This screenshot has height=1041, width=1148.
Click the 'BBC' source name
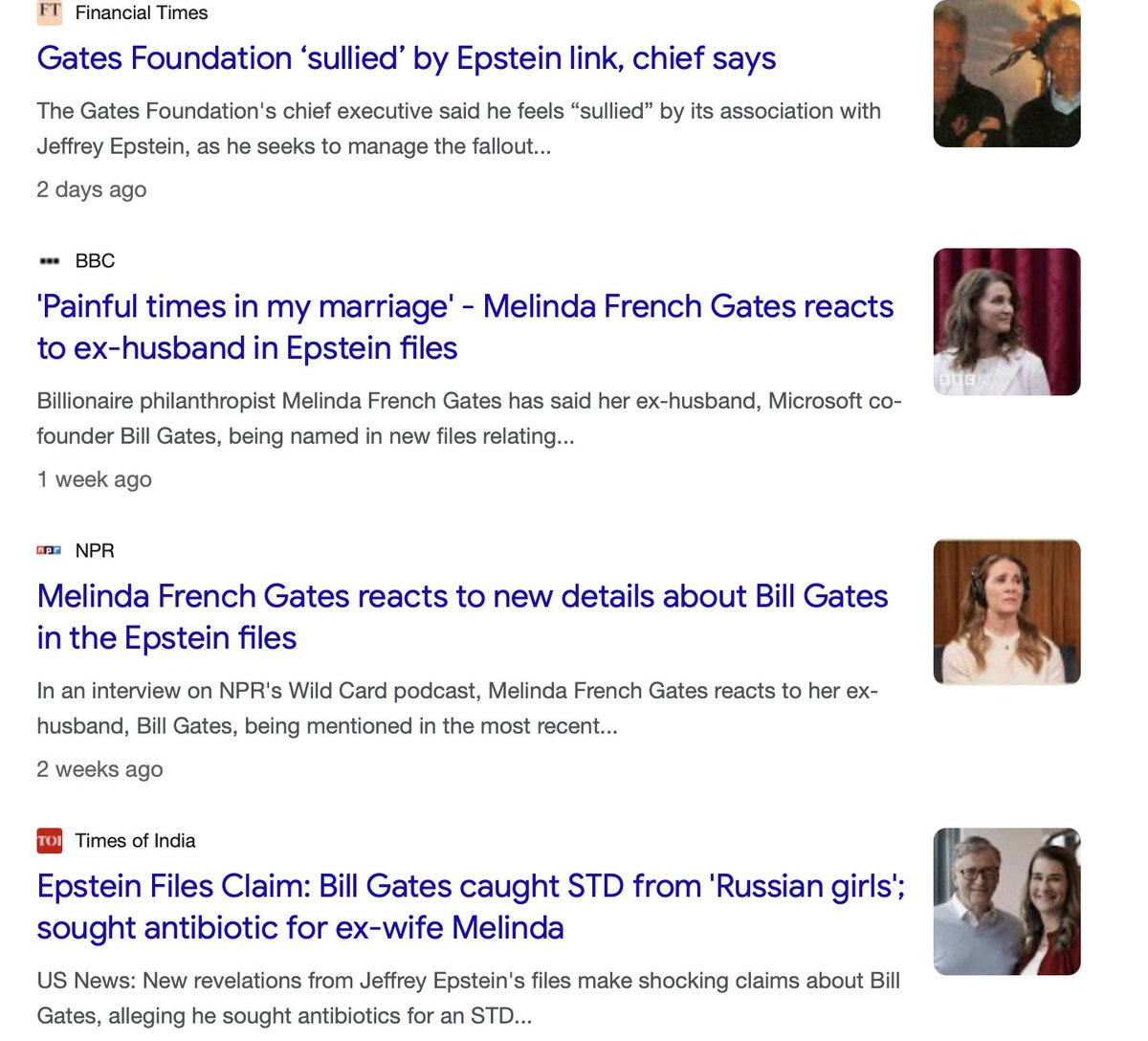click(x=95, y=260)
